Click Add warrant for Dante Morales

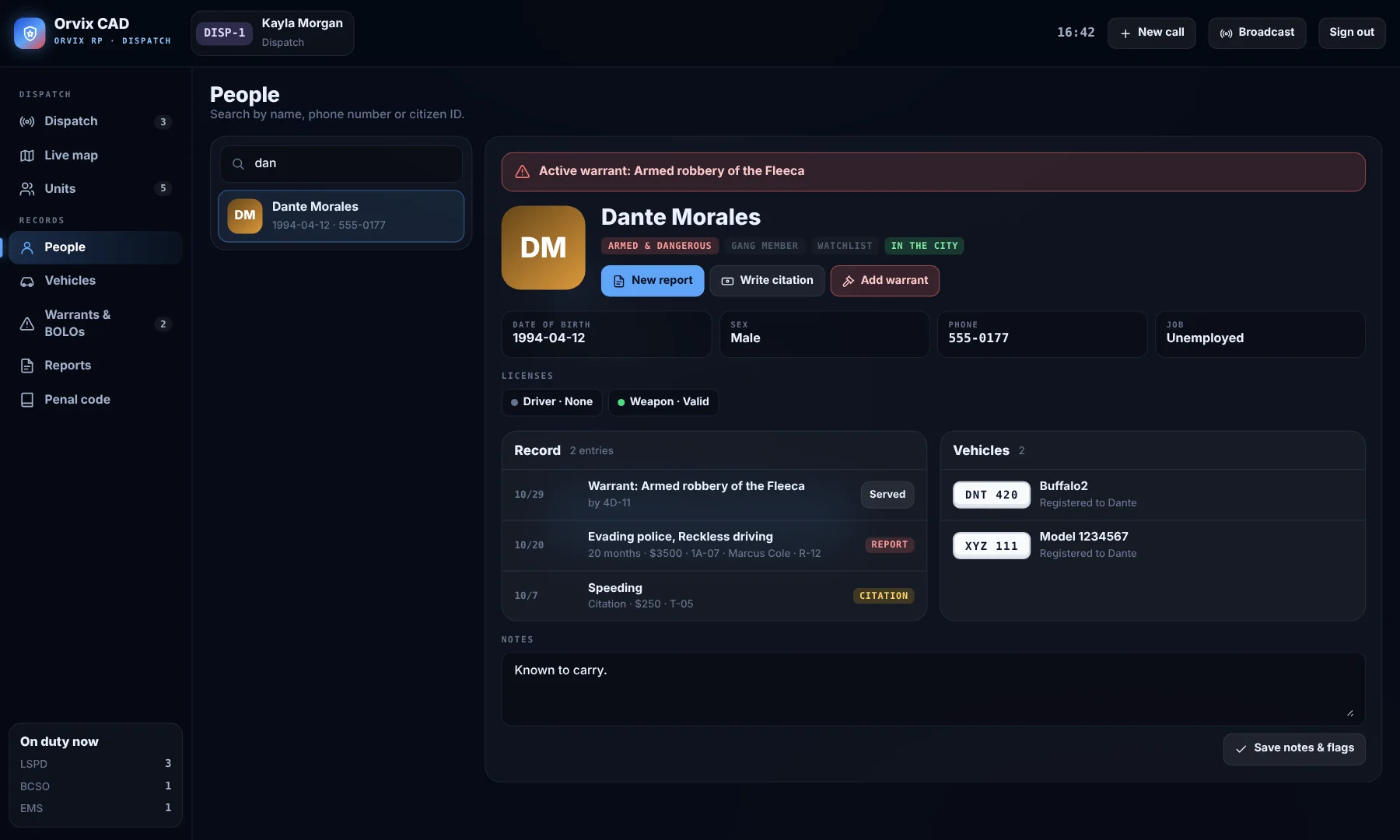tap(884, 281)
